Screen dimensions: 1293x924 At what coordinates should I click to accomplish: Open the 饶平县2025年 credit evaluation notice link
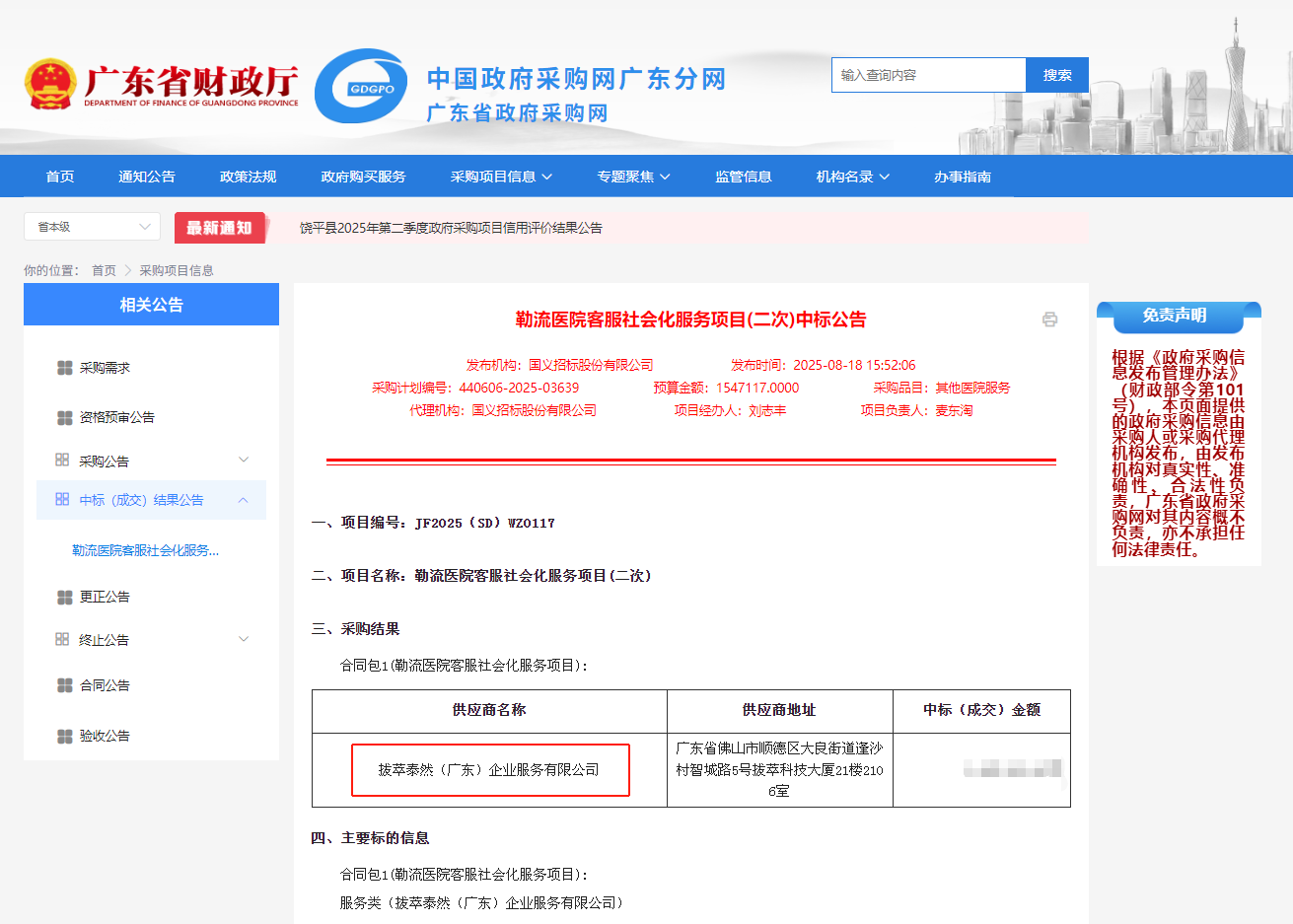tap(451, 228)
